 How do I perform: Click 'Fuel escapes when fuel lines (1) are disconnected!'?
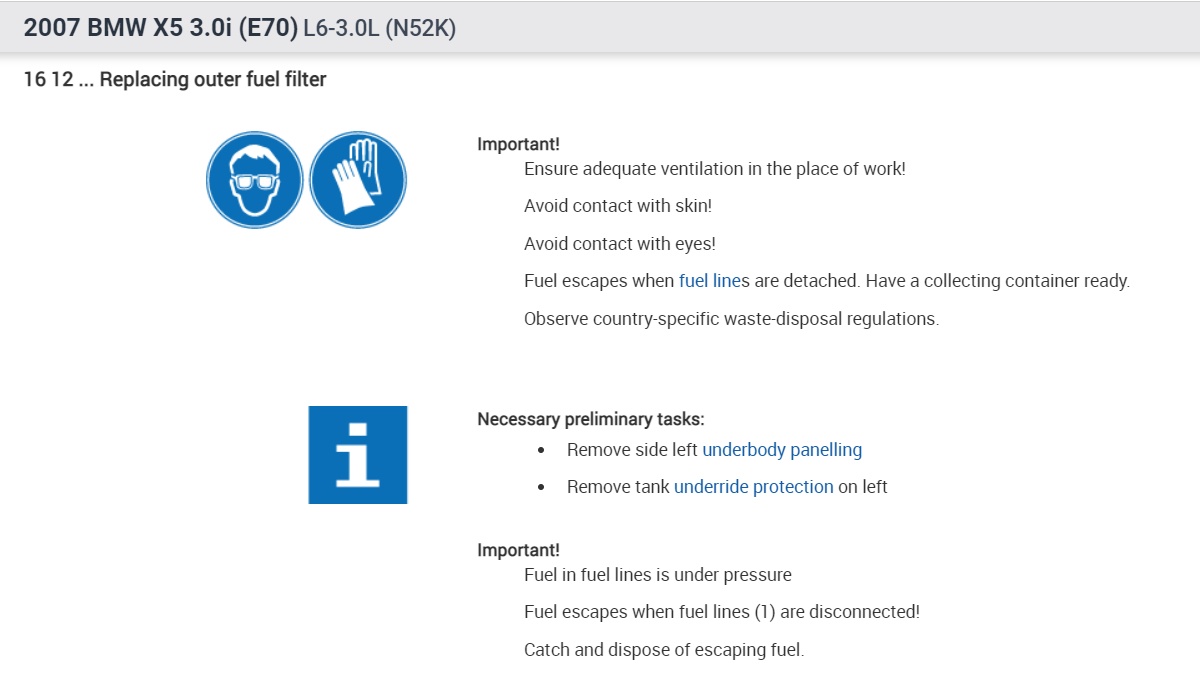(722, 612)
